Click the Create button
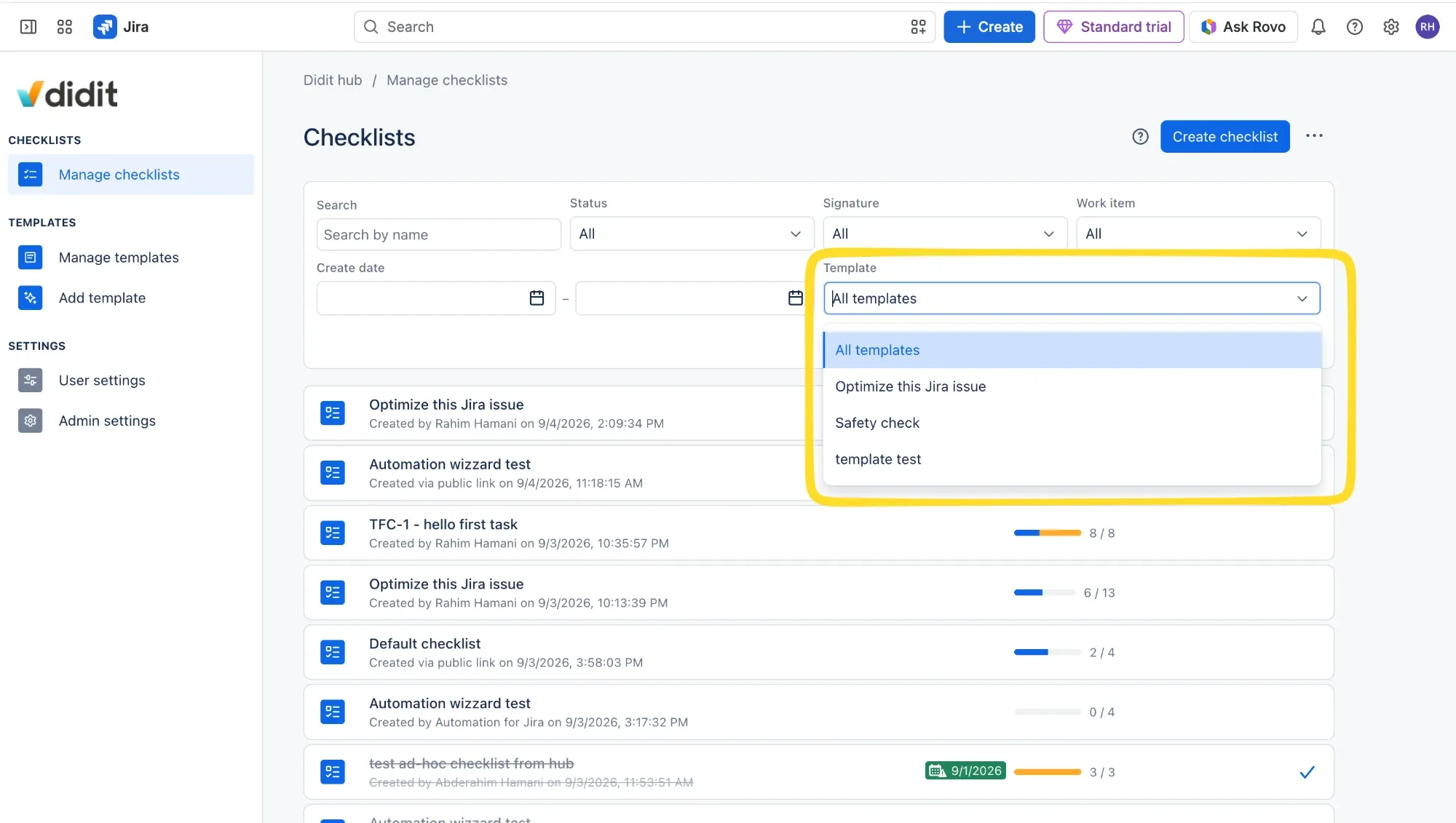Image resolution: width=1456 pixels, height=823 pixels. (989, 27)
